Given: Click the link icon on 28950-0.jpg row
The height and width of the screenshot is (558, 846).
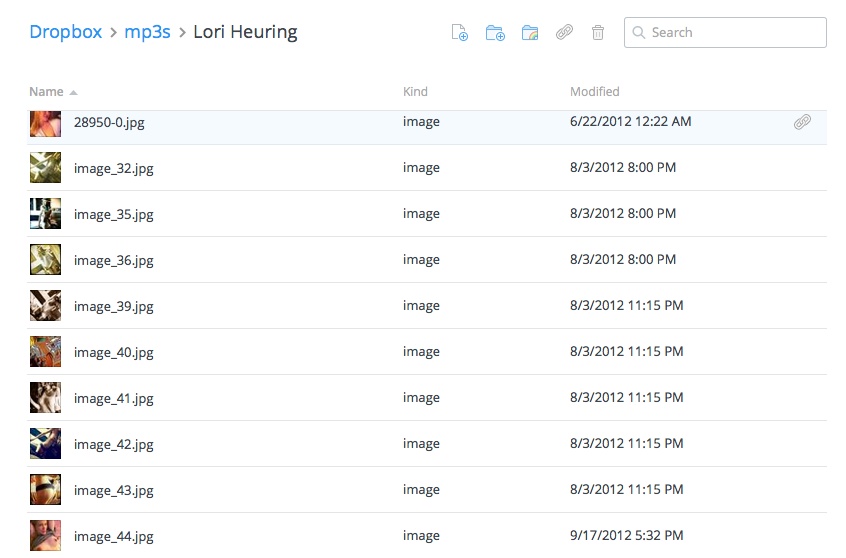Looking at the screenshot, I should coord(802,122).
